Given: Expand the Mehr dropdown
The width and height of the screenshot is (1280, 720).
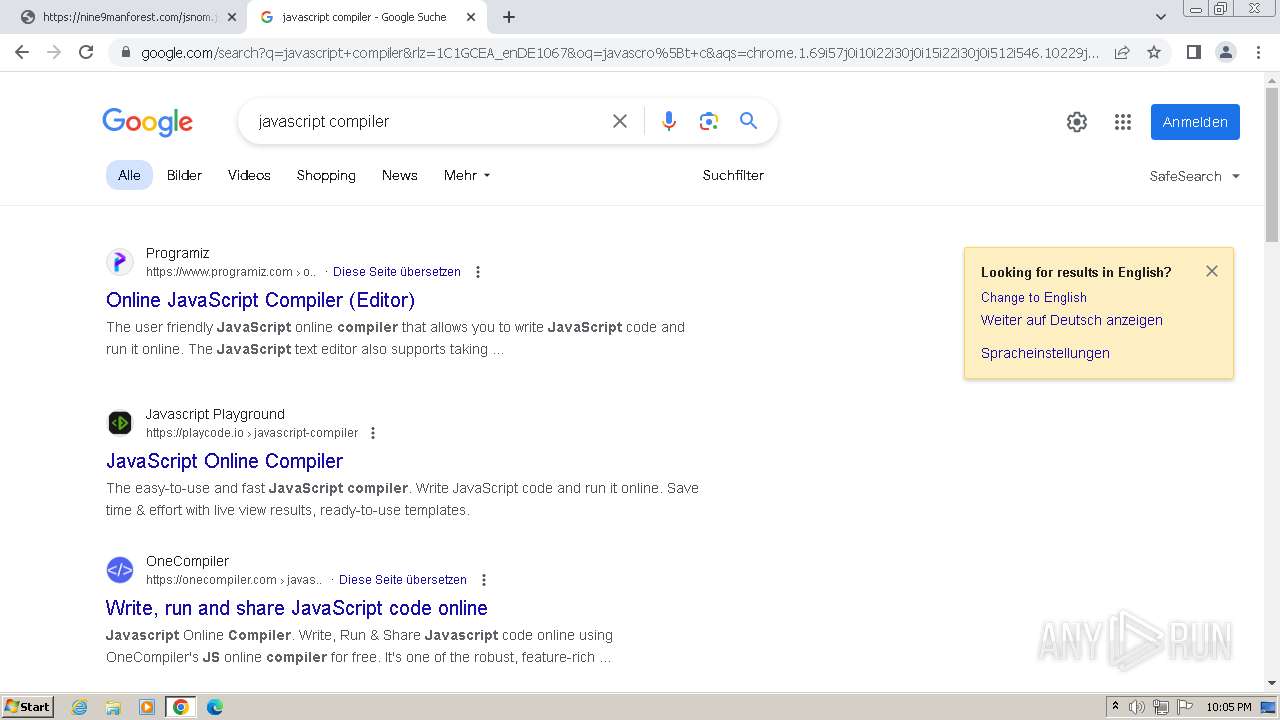Looking at the screenshot, I should pyautogui.click(x=467, y=175).
